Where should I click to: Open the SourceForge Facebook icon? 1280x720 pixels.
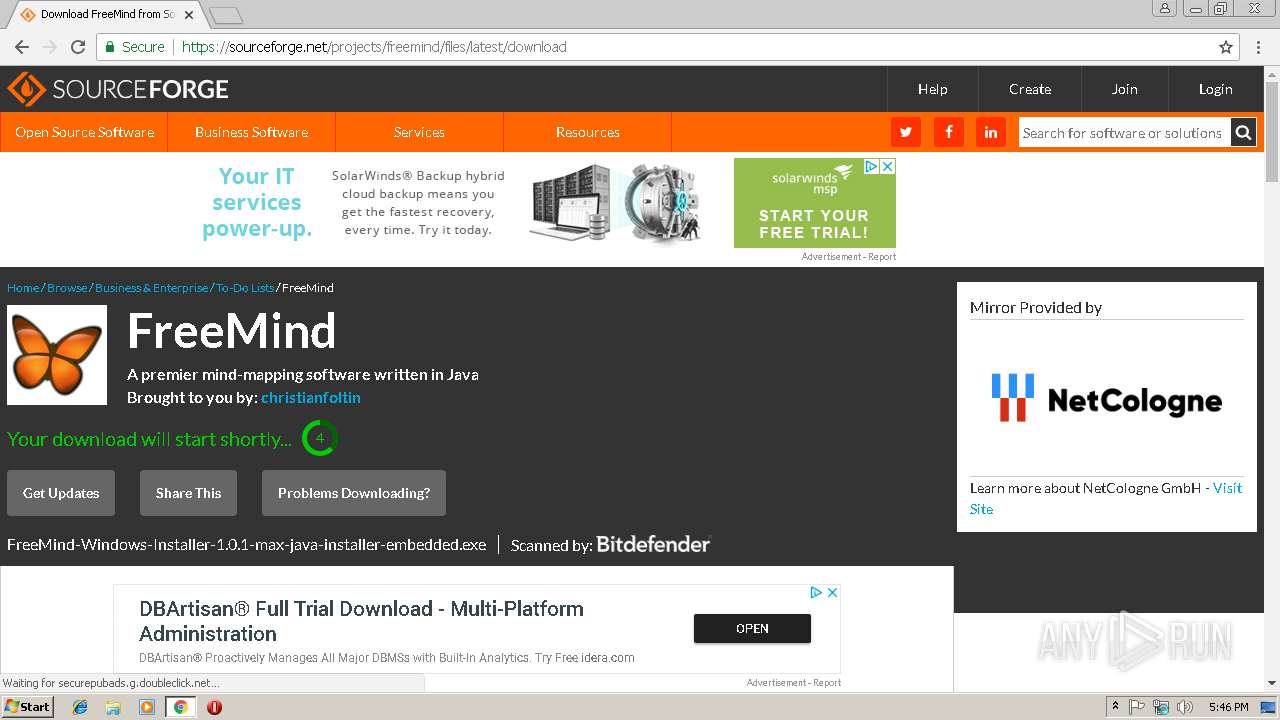point(948,132)
